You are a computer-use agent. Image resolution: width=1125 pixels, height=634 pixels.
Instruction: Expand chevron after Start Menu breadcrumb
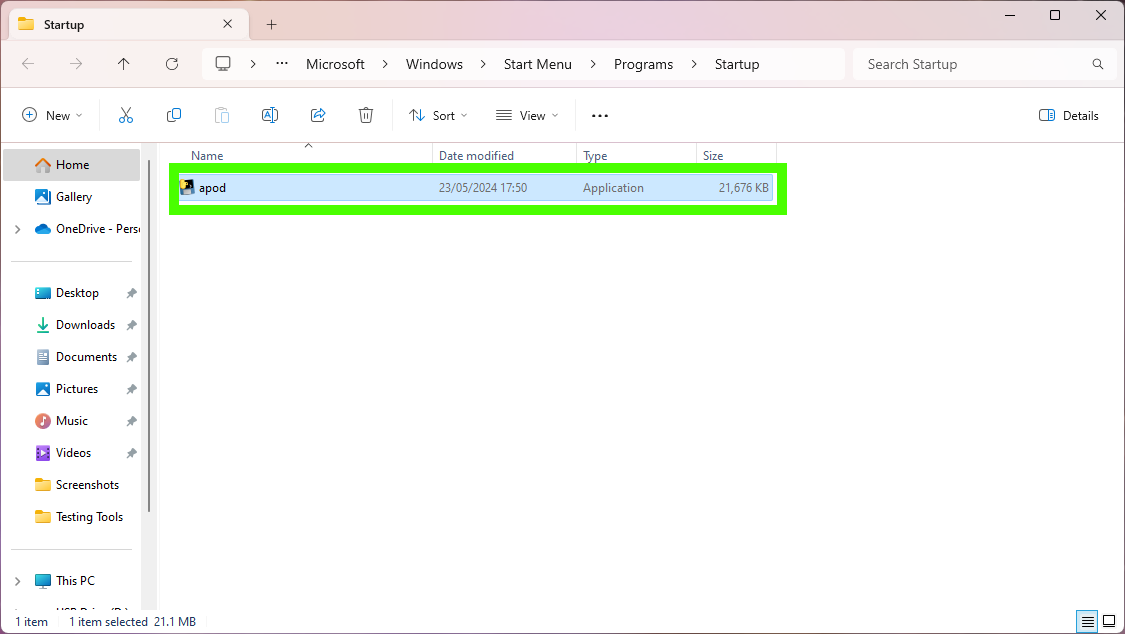coord(593,64)
